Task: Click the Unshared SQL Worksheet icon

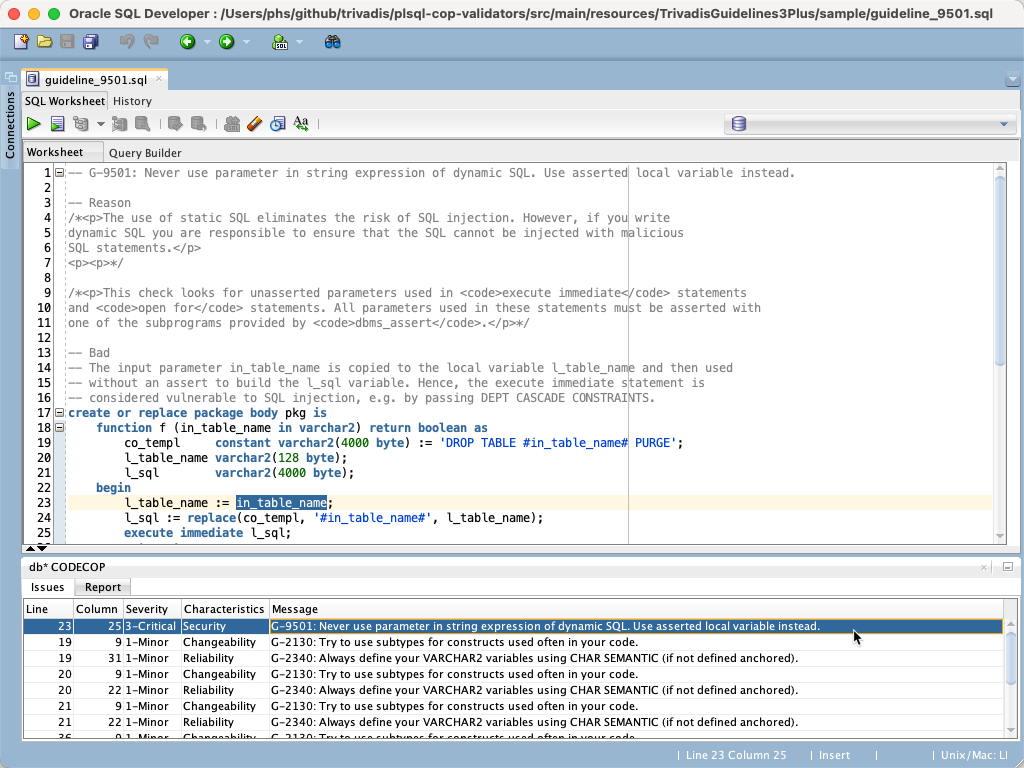Action: point(232,123)
